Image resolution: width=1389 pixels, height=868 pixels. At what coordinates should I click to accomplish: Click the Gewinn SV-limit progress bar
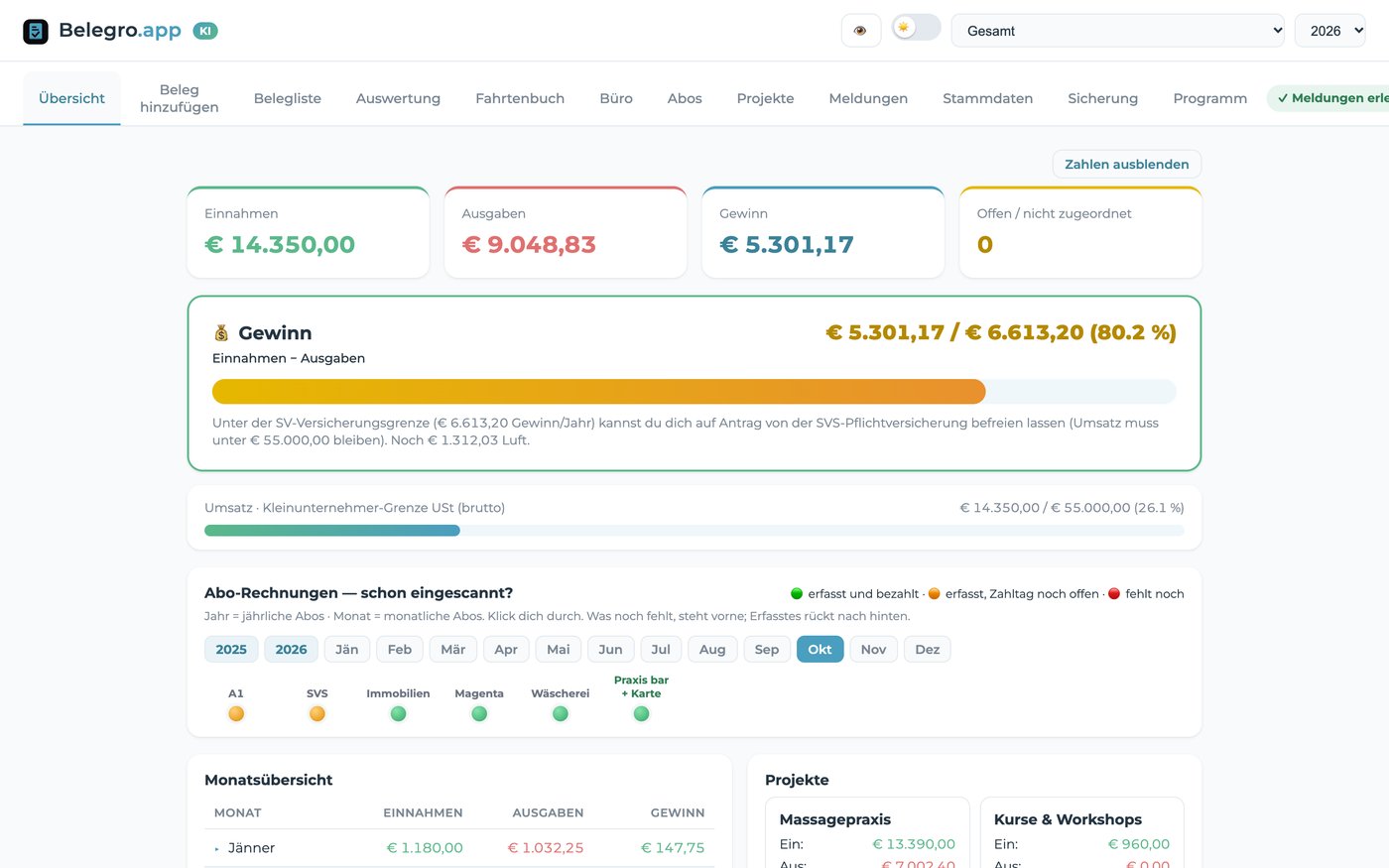tap(694, 391)
